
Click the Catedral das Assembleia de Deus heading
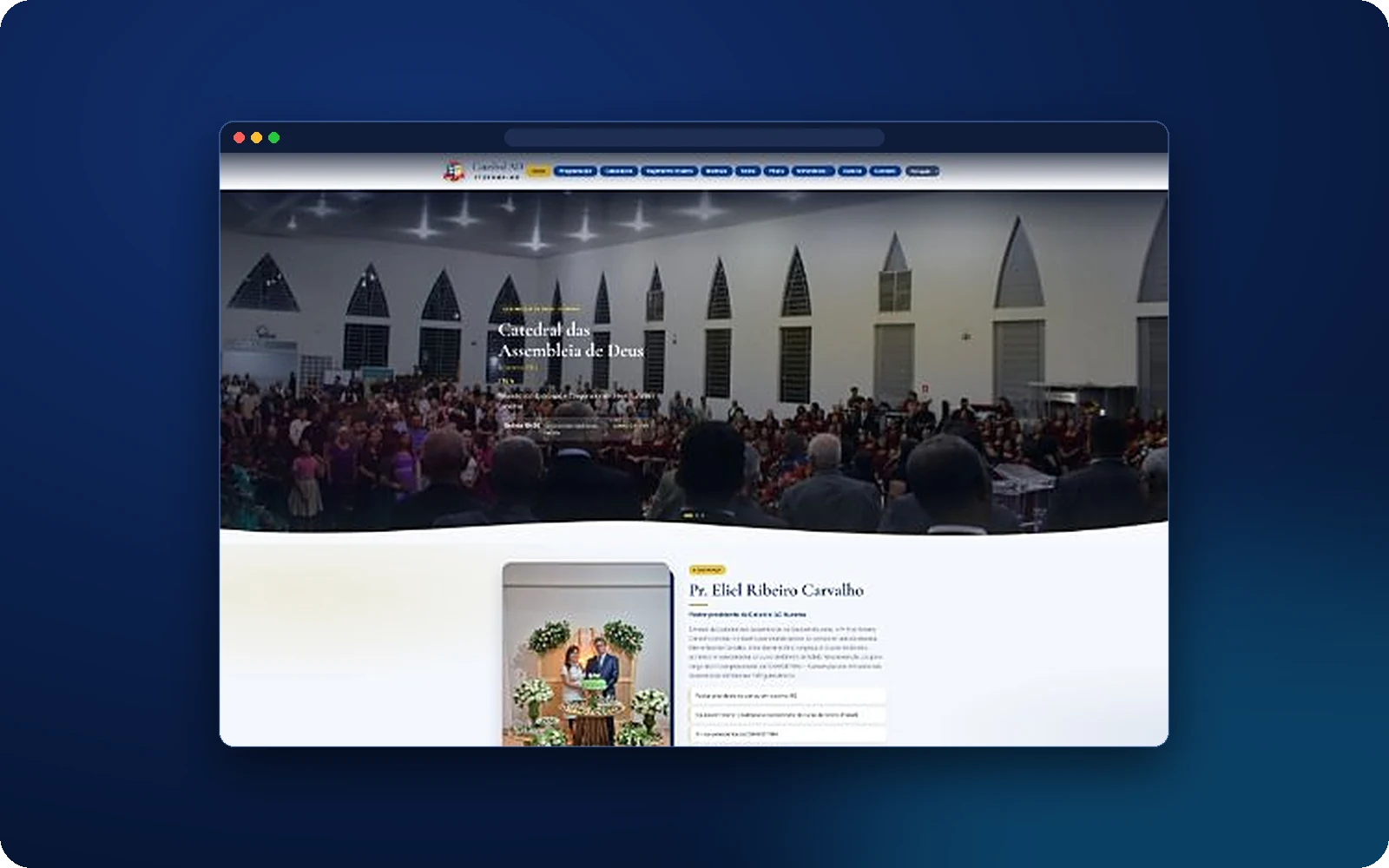tap(570, 340)
